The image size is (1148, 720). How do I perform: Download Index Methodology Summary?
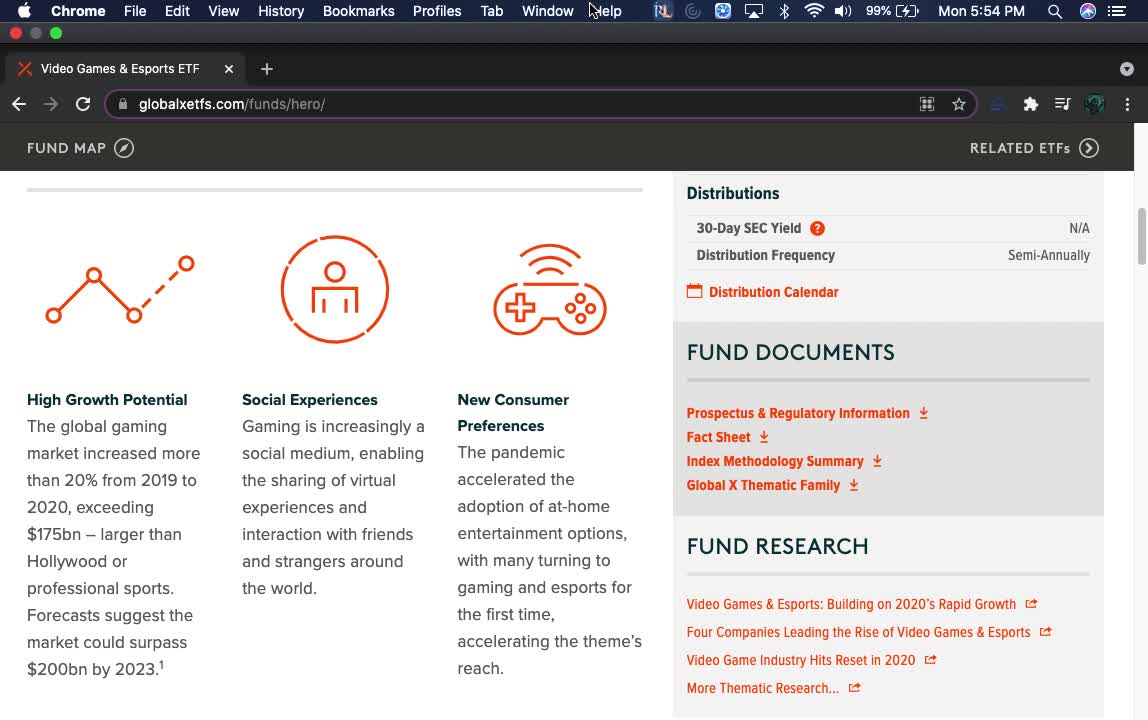(x=784, y=461)
